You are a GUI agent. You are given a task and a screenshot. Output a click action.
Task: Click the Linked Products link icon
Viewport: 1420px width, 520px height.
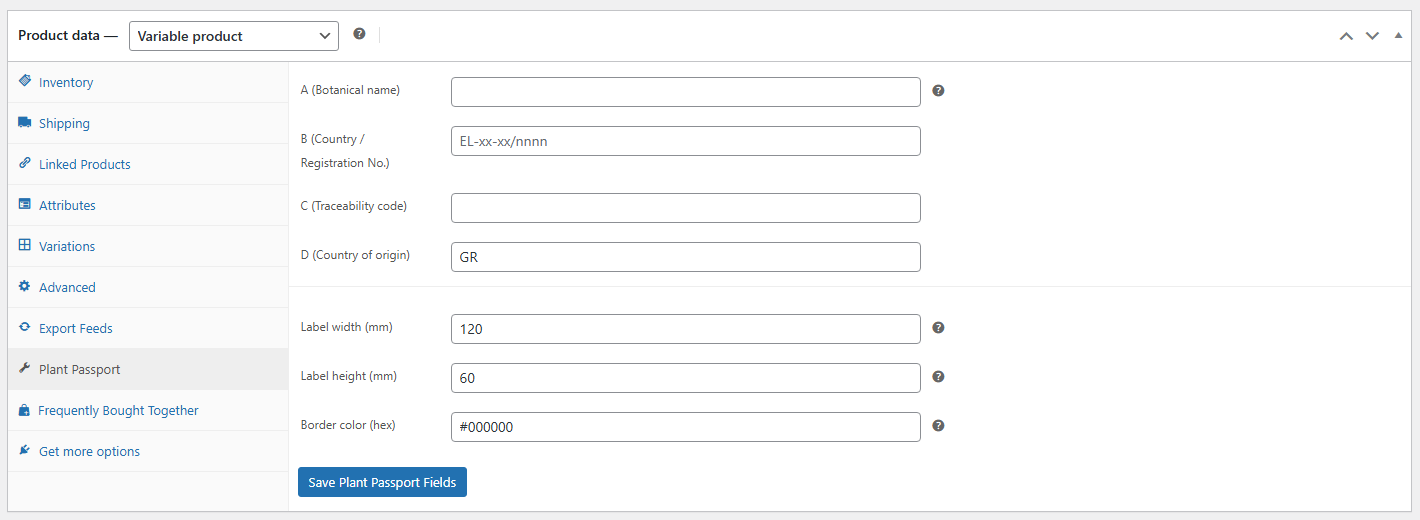pyautogui.click(x=25, y=163)
